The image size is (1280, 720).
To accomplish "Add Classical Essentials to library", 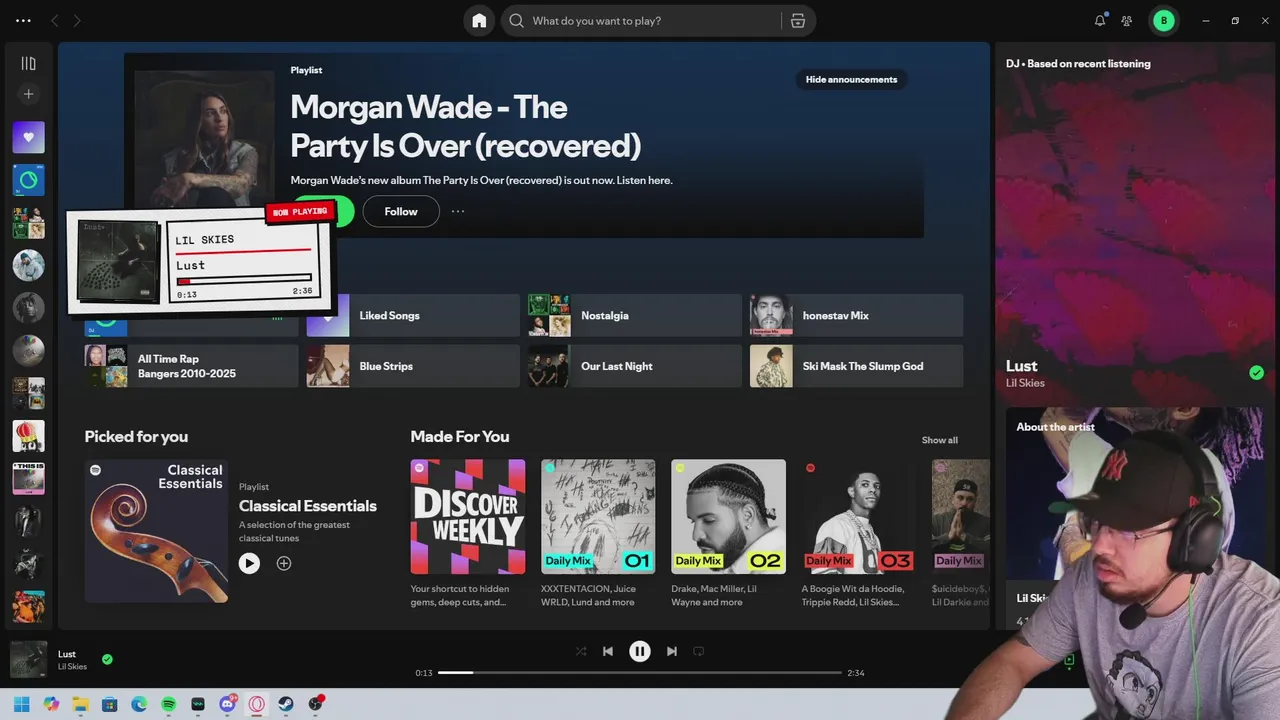I will [x=284, y=563].
